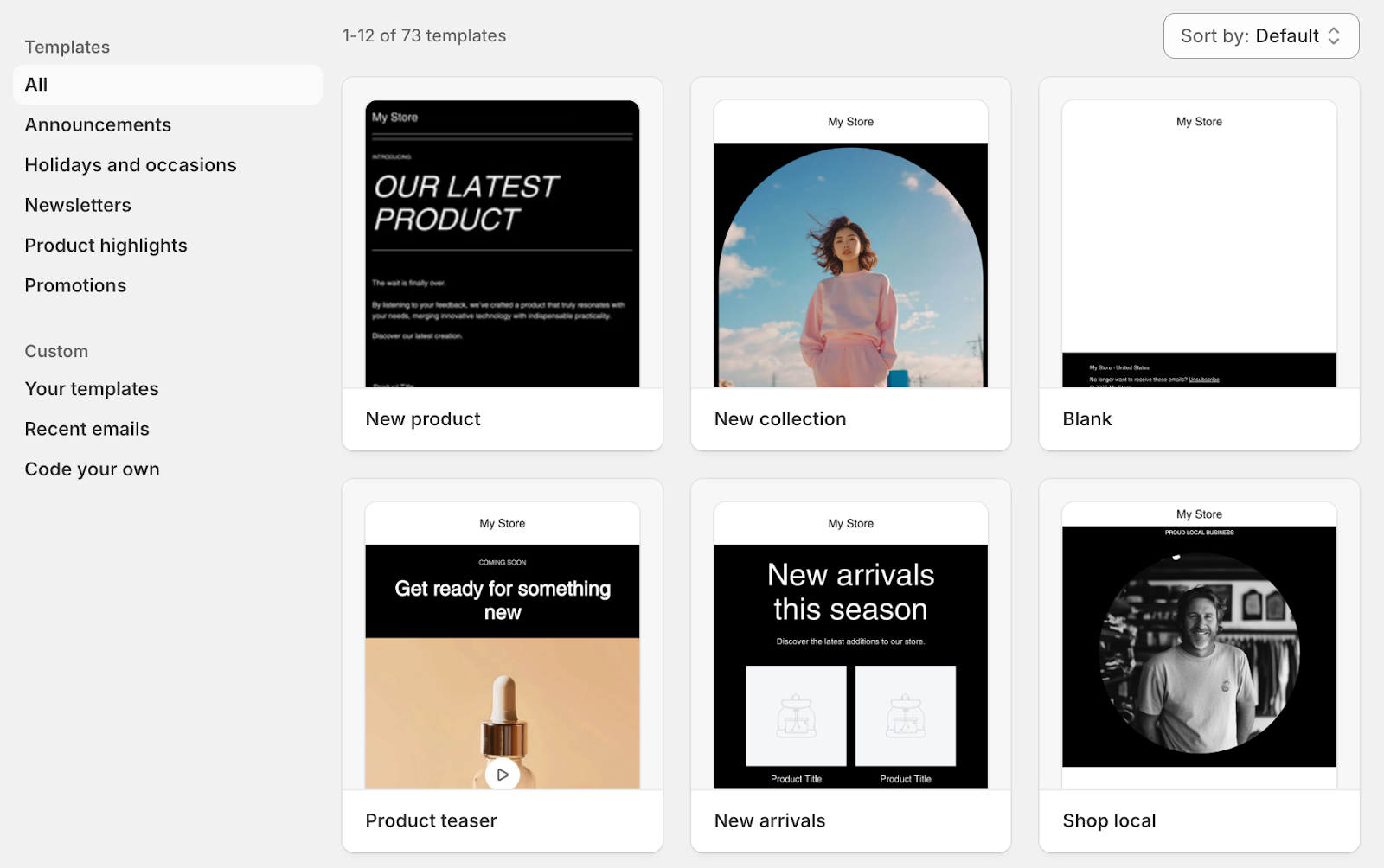The image size is (1384, 868).
Task: Show Newsletters templates
Action: click(78, 206)
